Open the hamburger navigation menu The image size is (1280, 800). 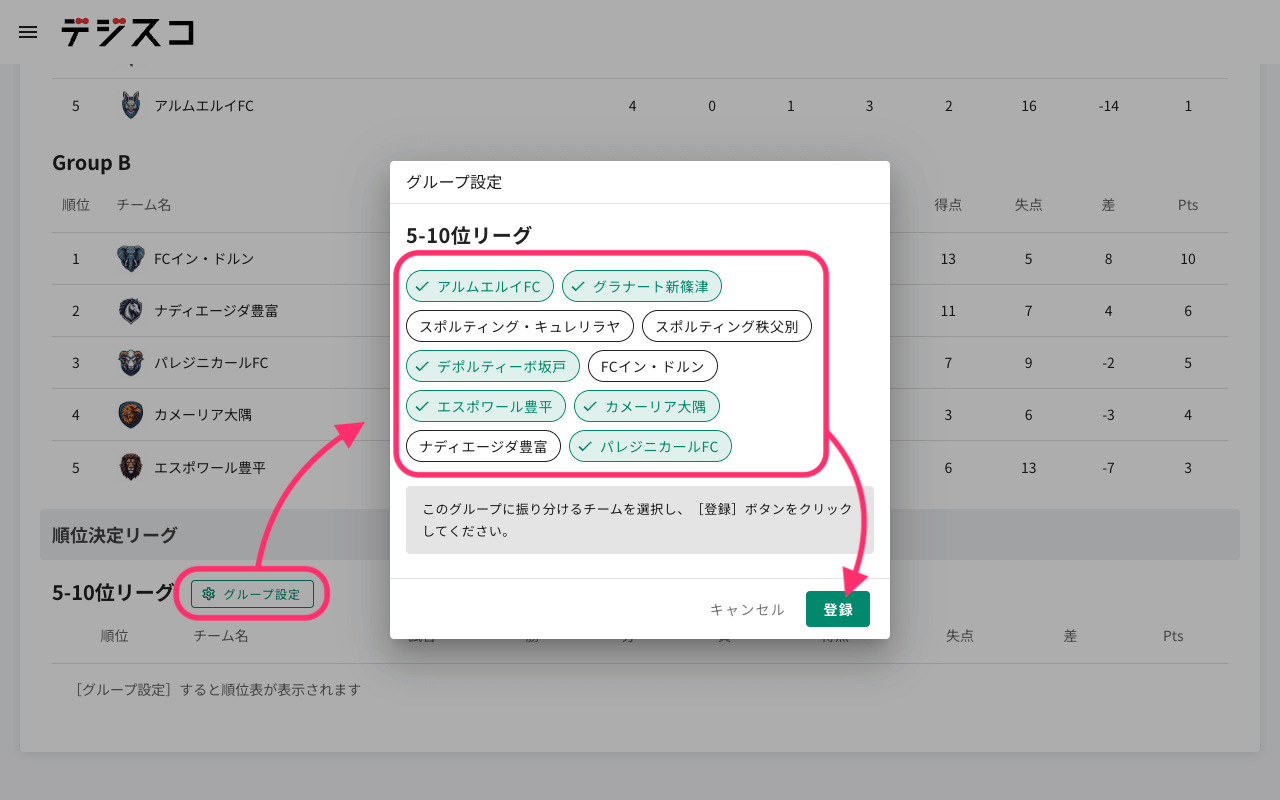pyautogui.click(x=28, y=32)
